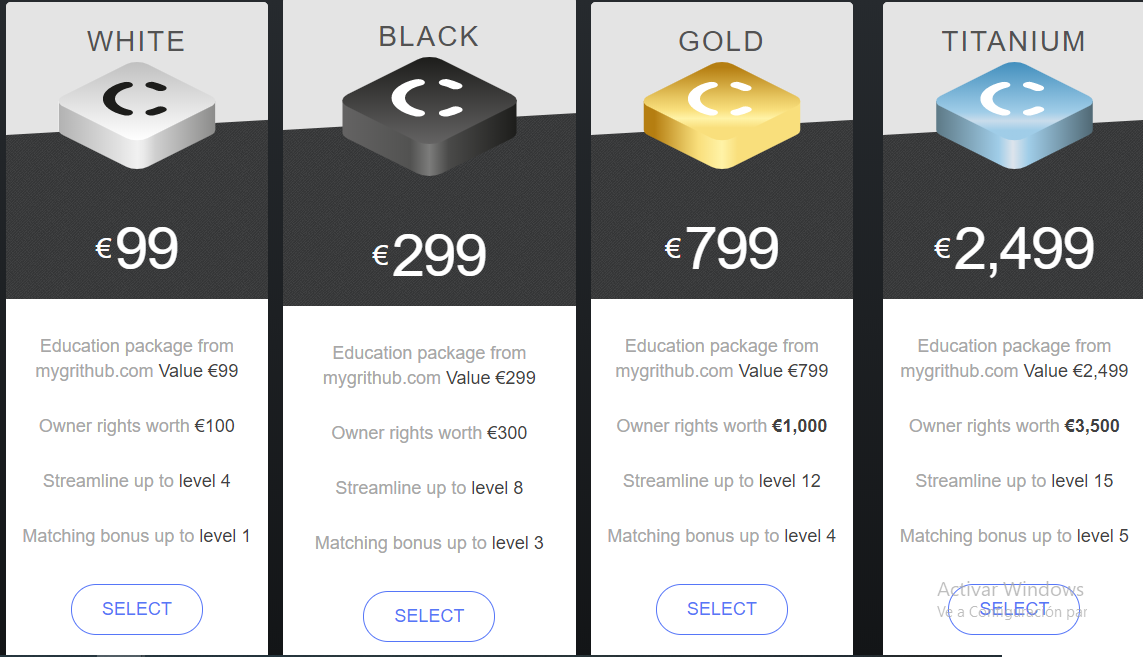The width and height of the screenshot is (1143, 657).
Task: Click the white package cube icon
Action: [137, 115]
